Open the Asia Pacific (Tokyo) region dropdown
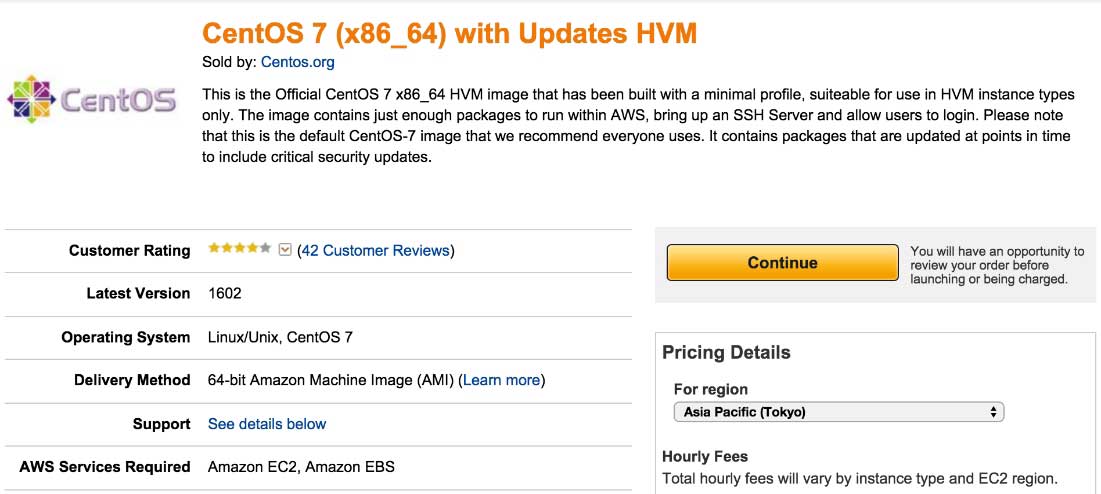This screenshot has height=494, width=1101. tap(838, 412)
